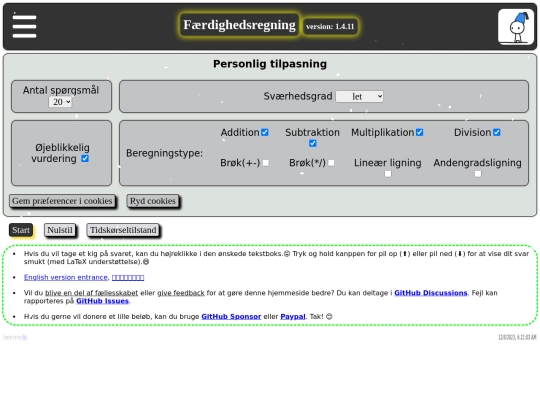Click the Færdighedsregning title badge

(x=239, y=25)
